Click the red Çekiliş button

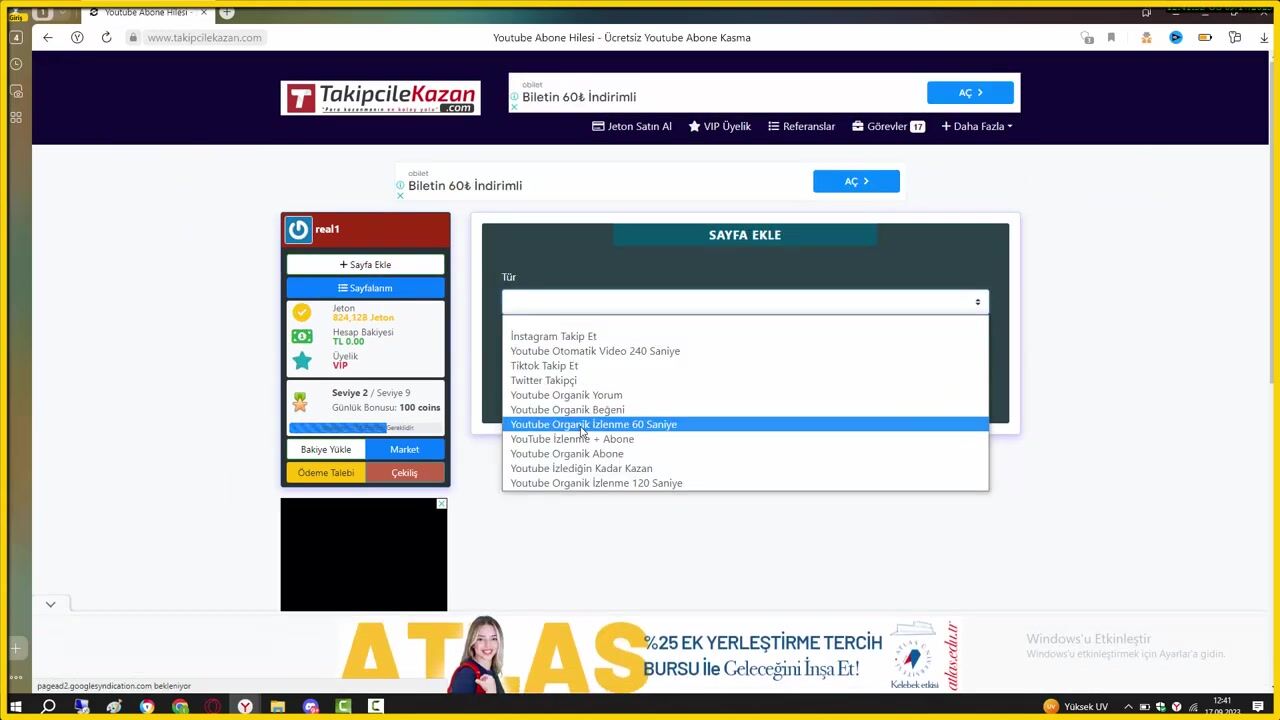[404, 473]
